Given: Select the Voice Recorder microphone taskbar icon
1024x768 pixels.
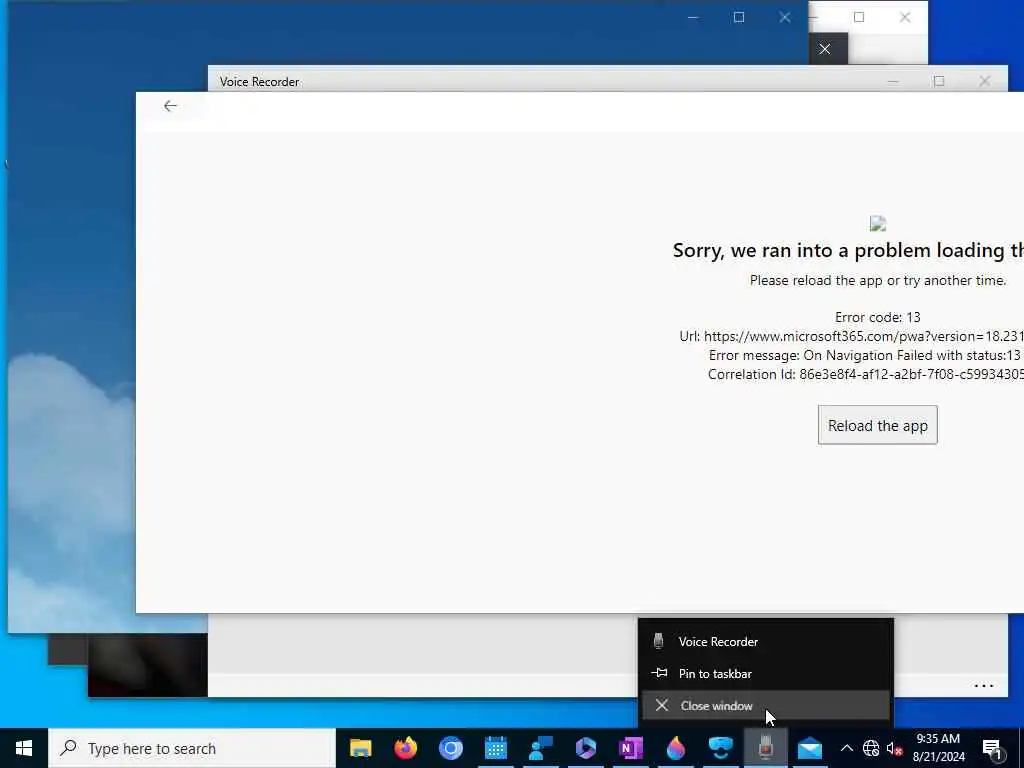Looking at the screenshot, I should point(765,748).
